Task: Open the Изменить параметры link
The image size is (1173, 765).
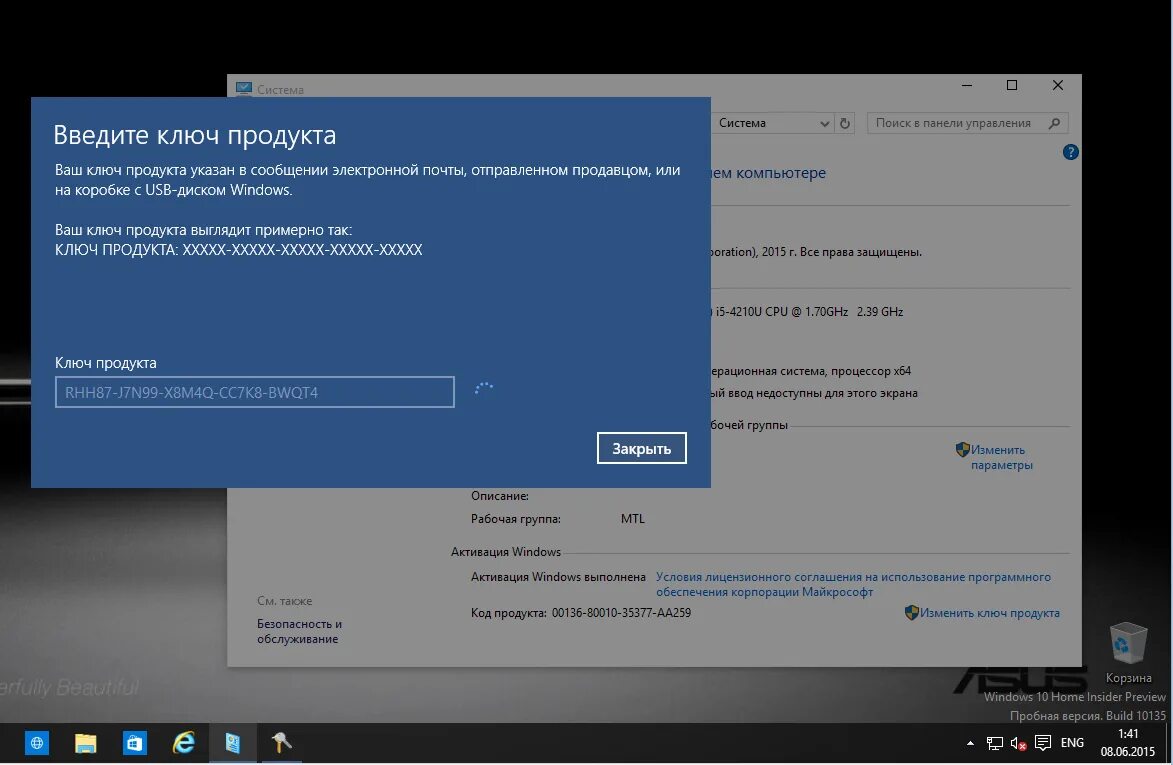Action: coord(1002,457)
